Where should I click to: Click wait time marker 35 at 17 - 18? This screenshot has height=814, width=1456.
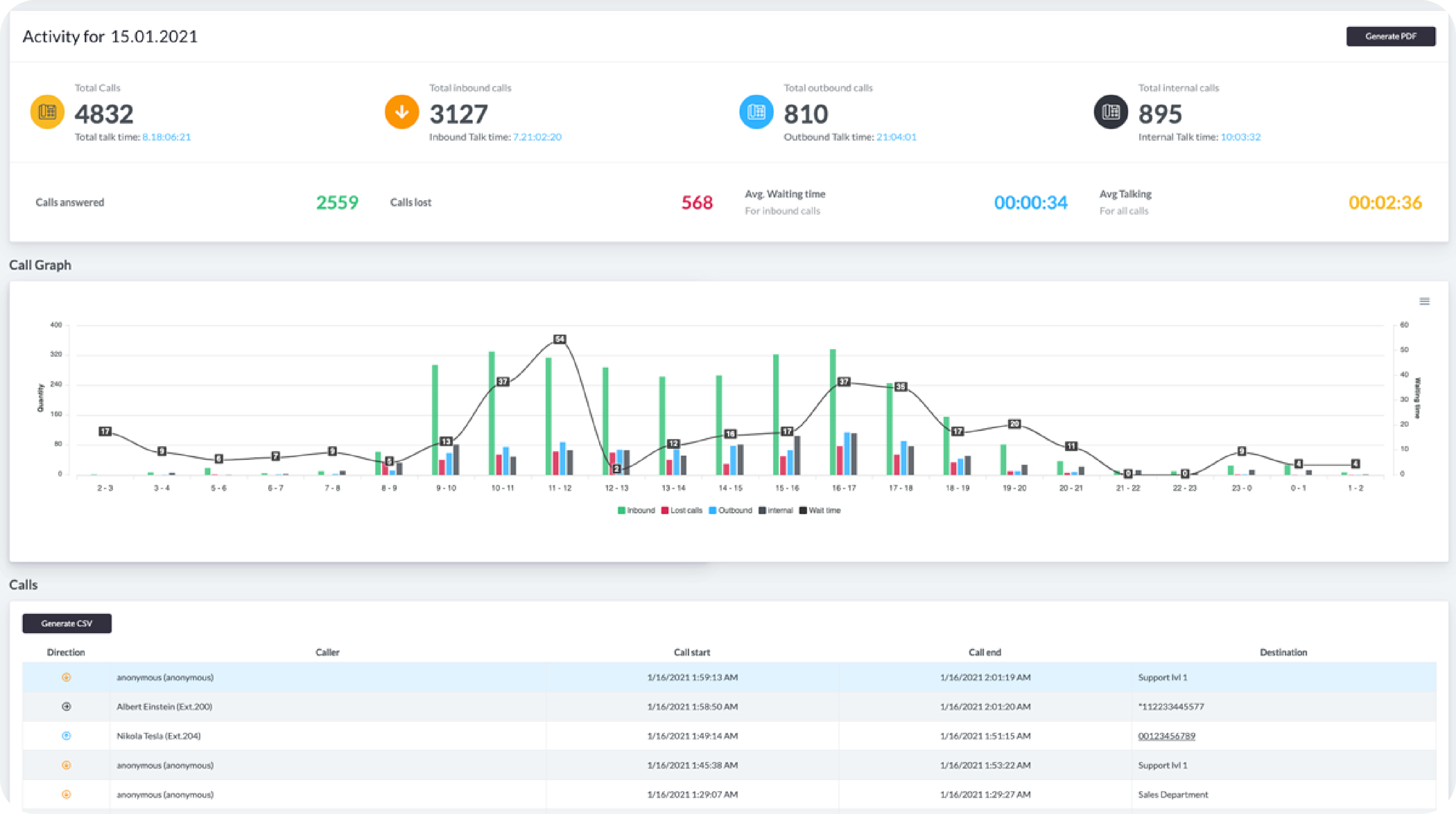point(901,387)
